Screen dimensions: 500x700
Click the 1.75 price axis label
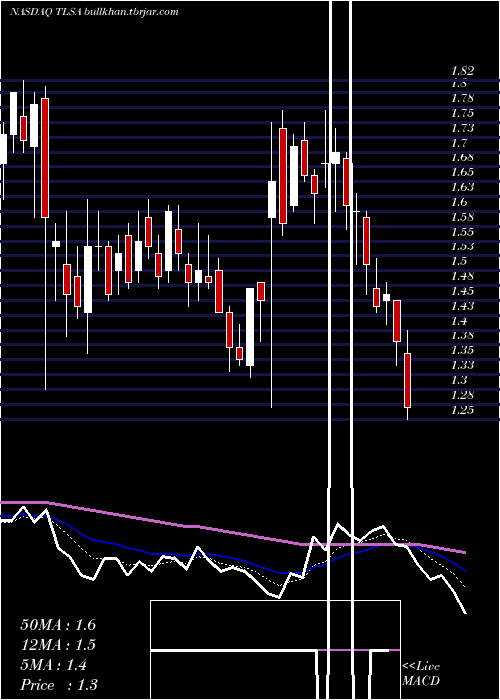pyautogui.click(x=462, y=113)
